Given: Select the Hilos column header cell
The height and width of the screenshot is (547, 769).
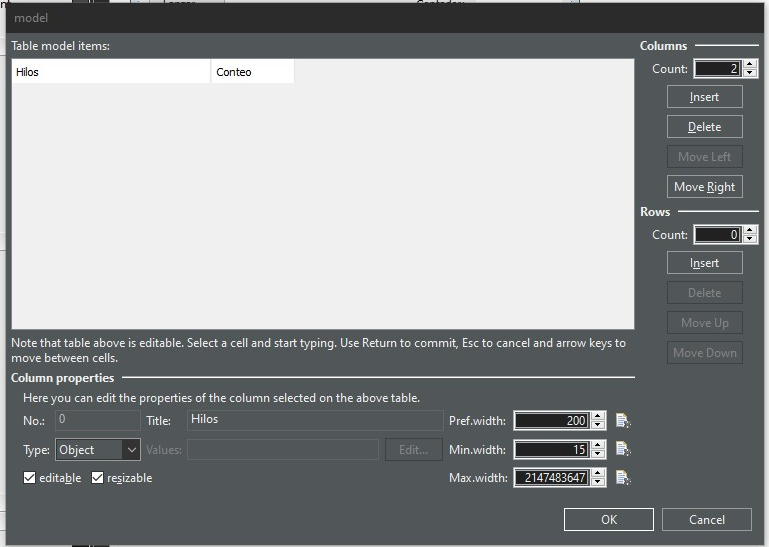Looking at the screenshot, I should pyautogui.click(x=110, y=72).
